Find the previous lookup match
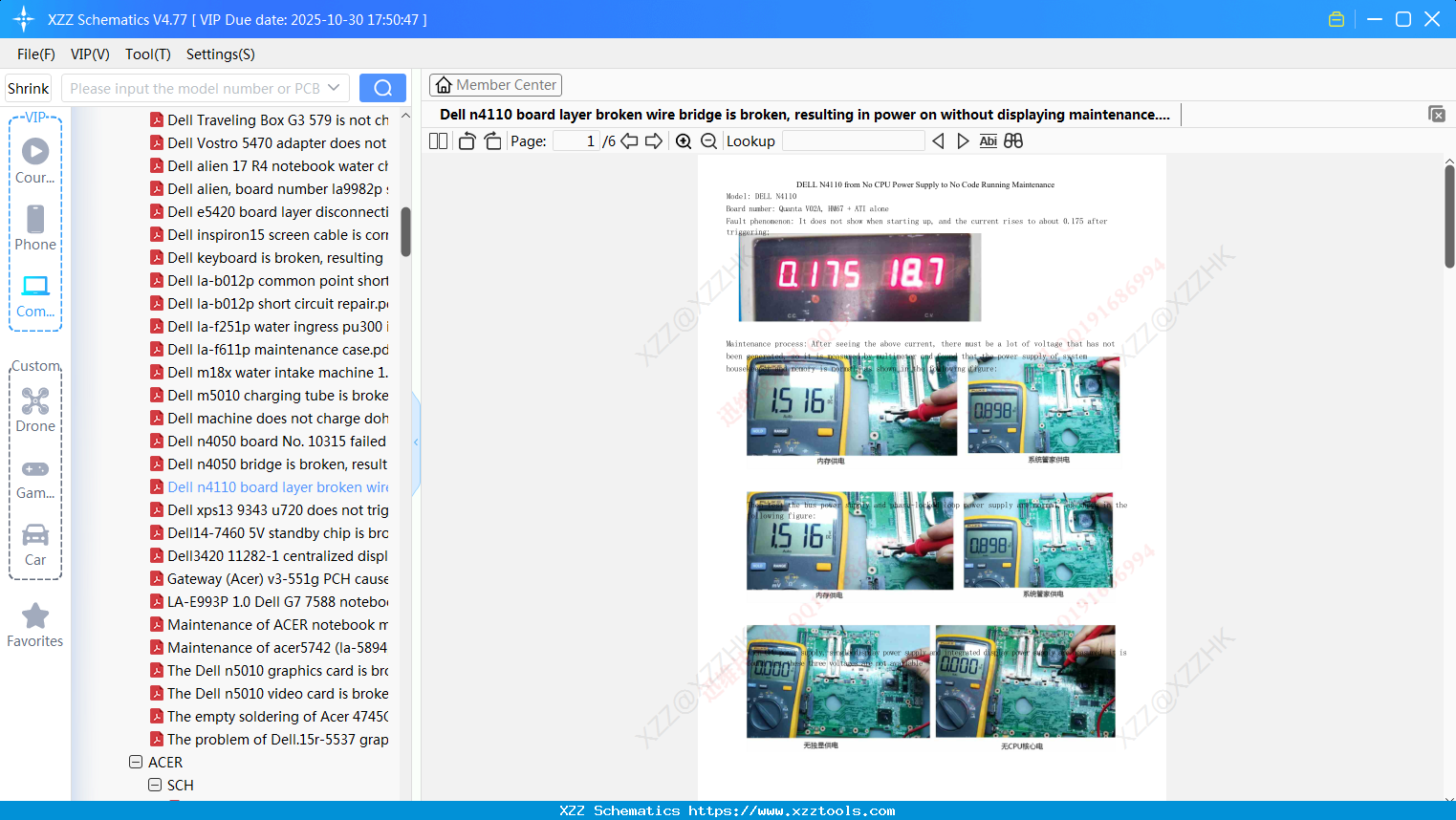1456x820 pixels. [938, 140]
